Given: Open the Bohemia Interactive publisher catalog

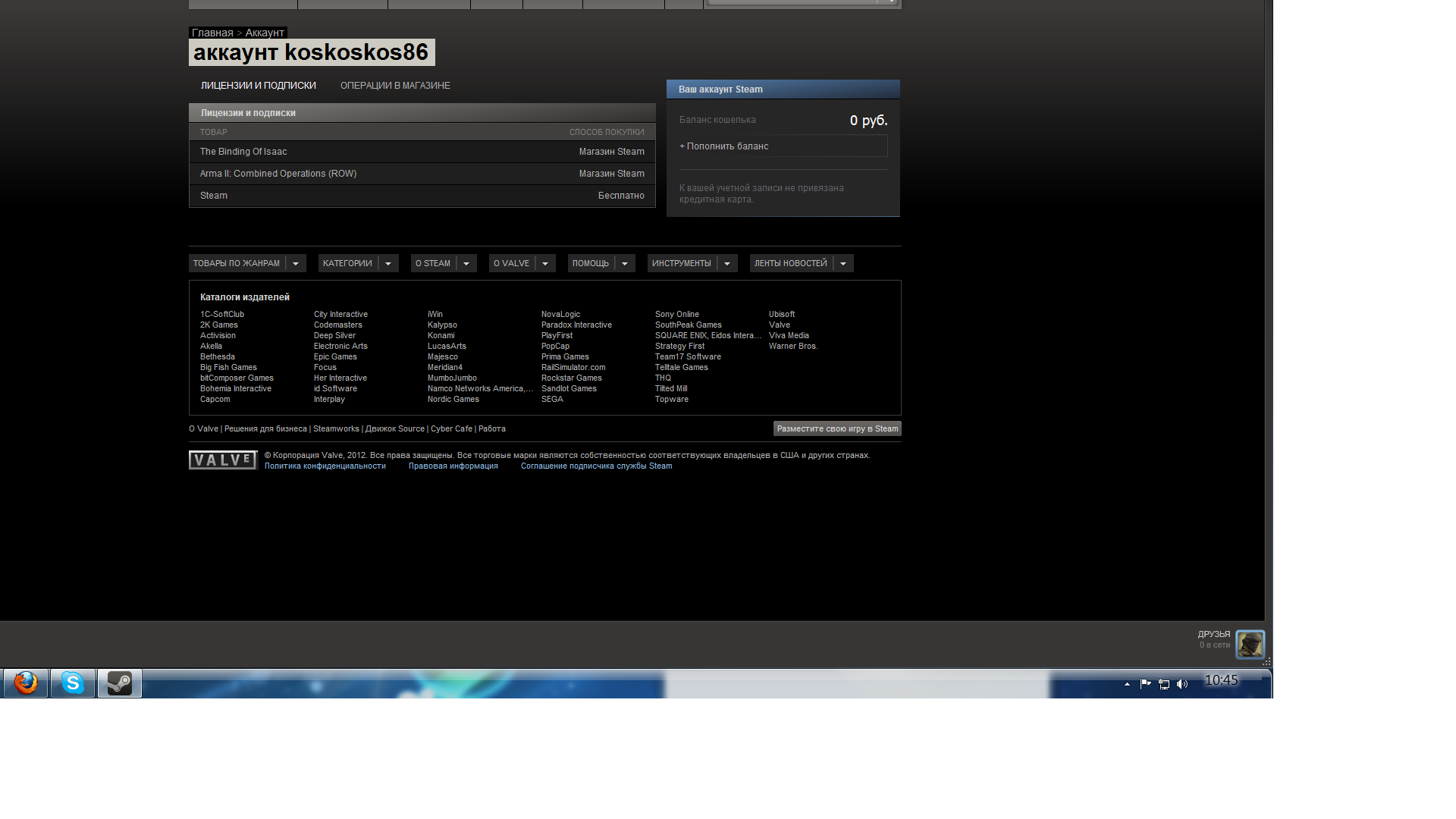Looking at the screenshot, I should [236, 388].
